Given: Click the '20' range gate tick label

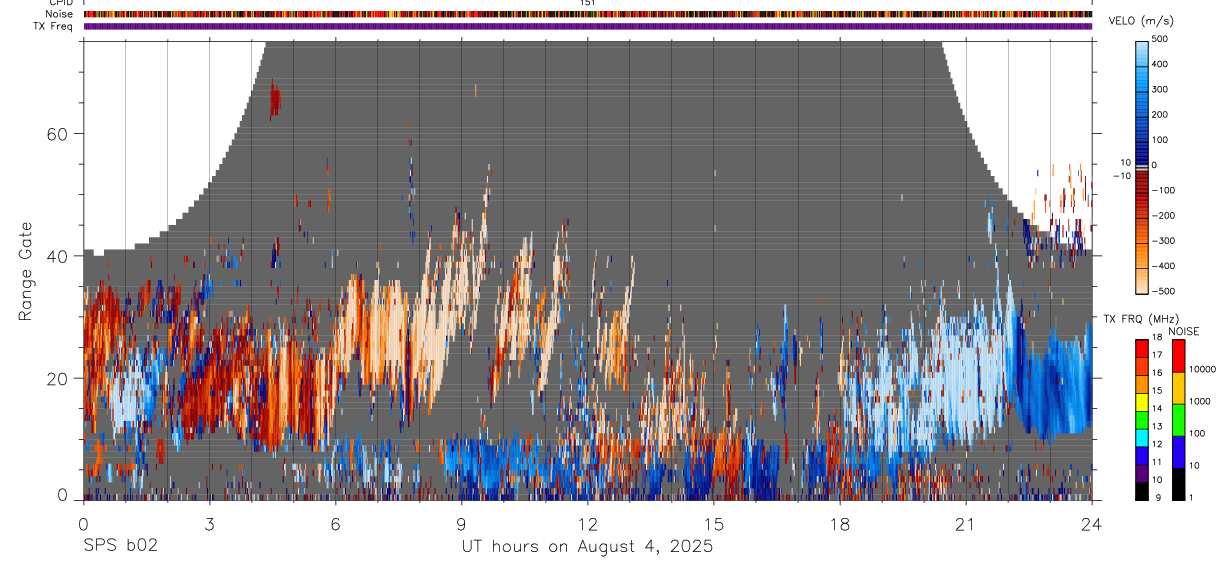Looking at the screenshot, I should click(56, 378).
